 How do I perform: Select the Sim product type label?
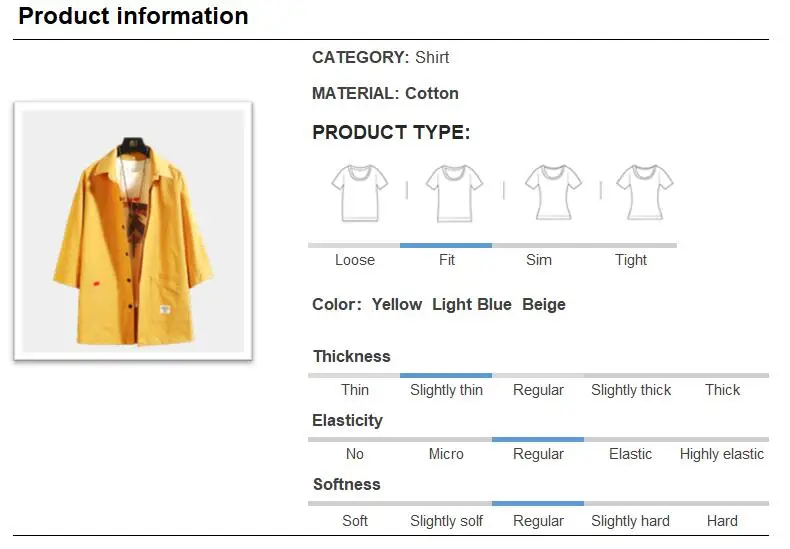[539, 260]
